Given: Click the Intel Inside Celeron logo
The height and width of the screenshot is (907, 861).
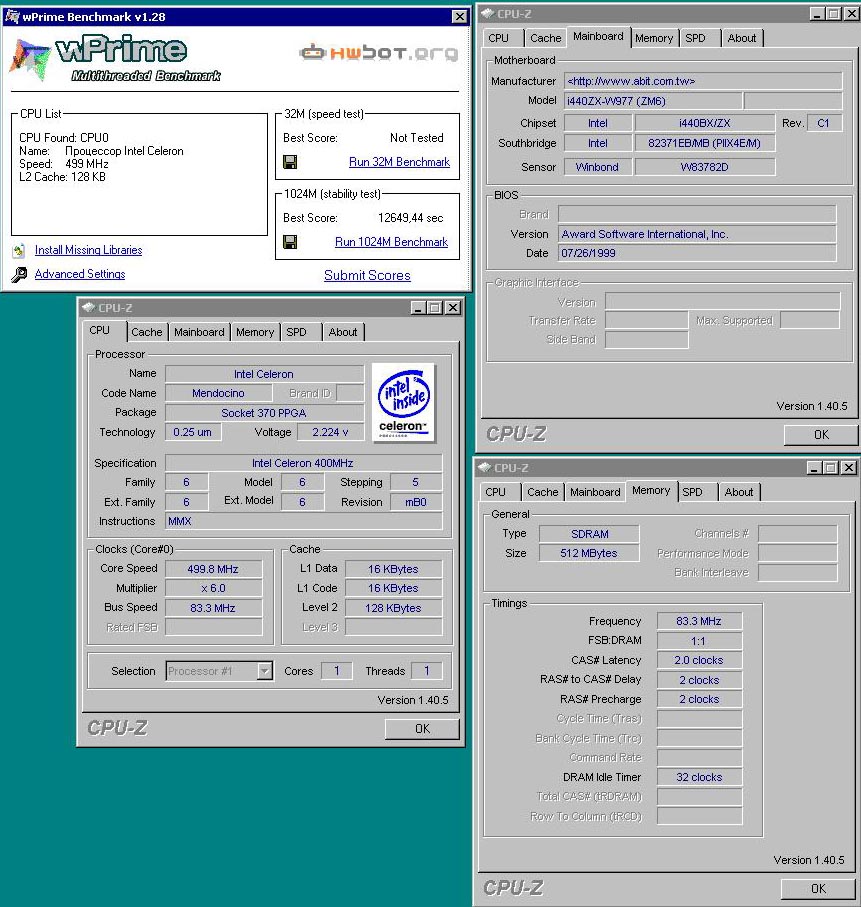Looking at the screenshot, I should point(404,403).
